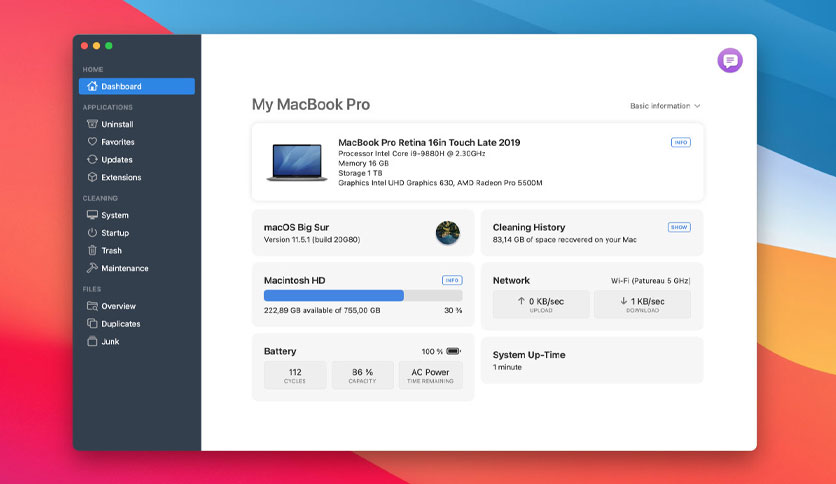Open the Updates section
This screenshot has width=836, height=484.
click(117, 159)
